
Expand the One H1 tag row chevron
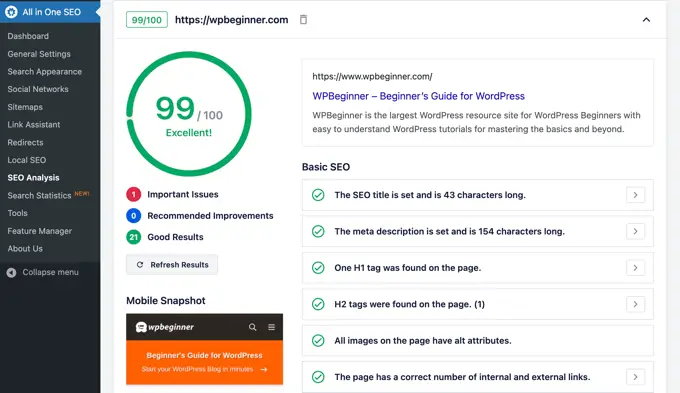click(x=635, y=268)
